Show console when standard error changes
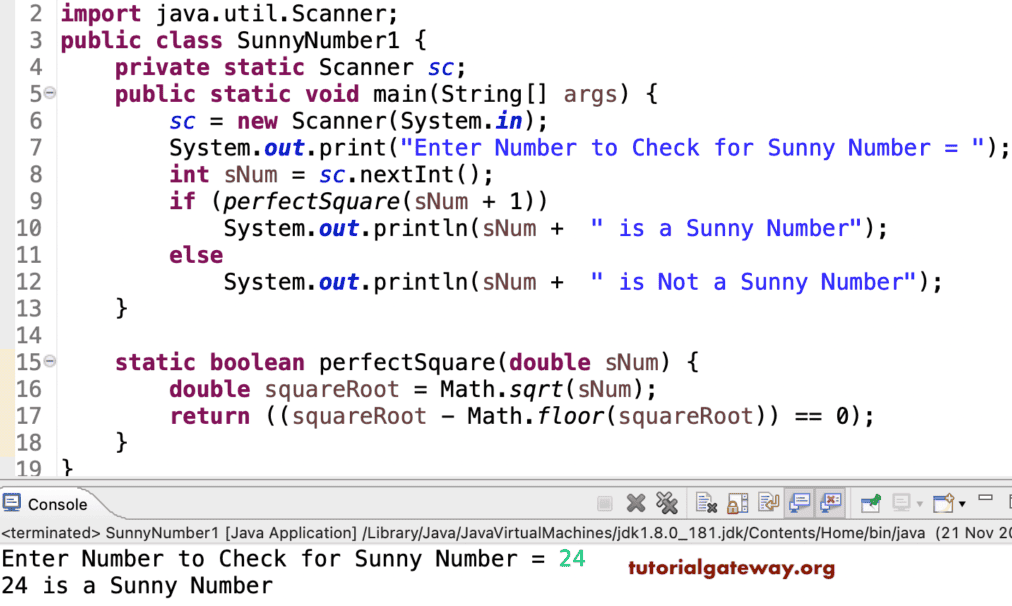 point(831,504)
